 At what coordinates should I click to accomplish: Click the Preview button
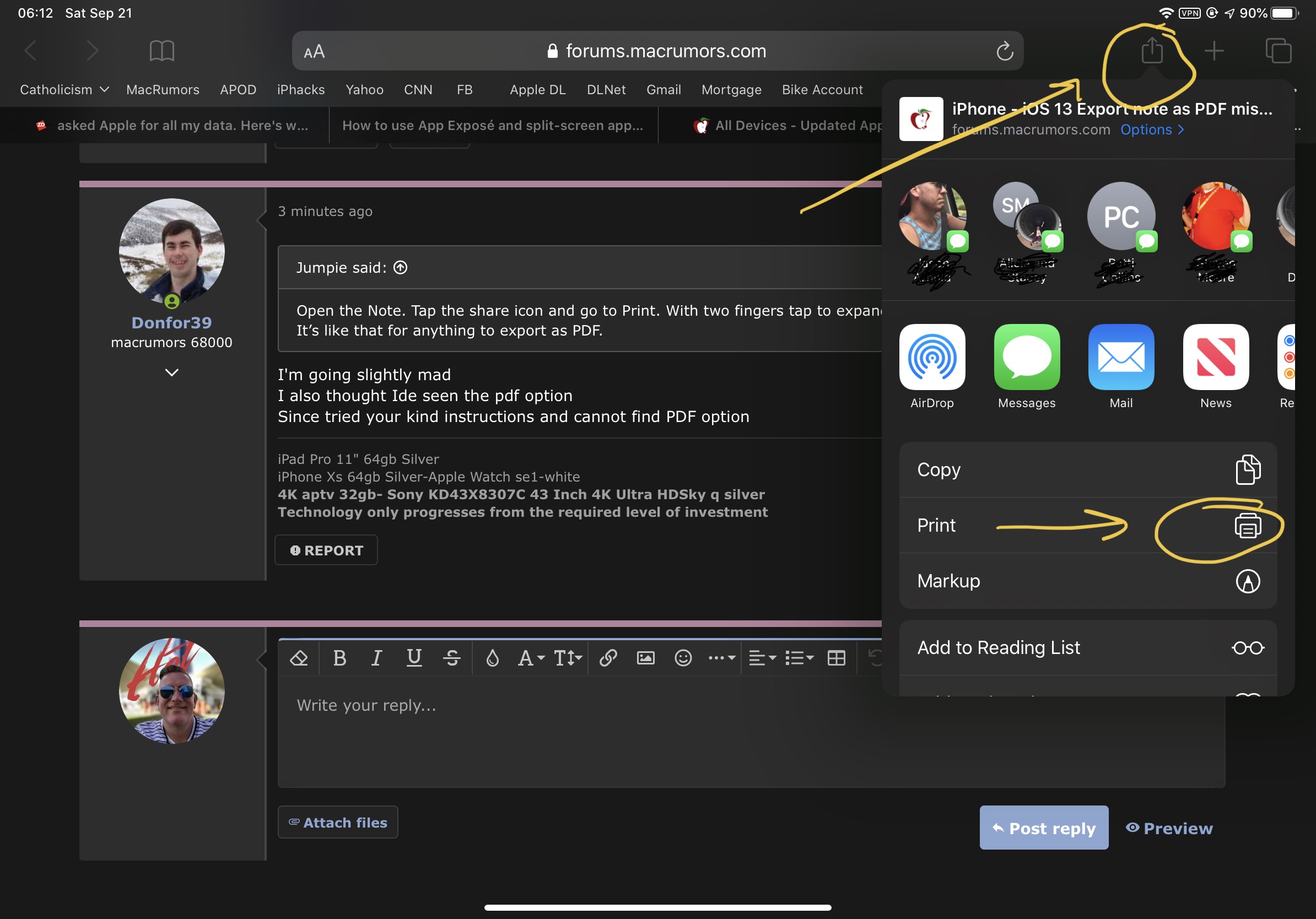[1169, 828]
